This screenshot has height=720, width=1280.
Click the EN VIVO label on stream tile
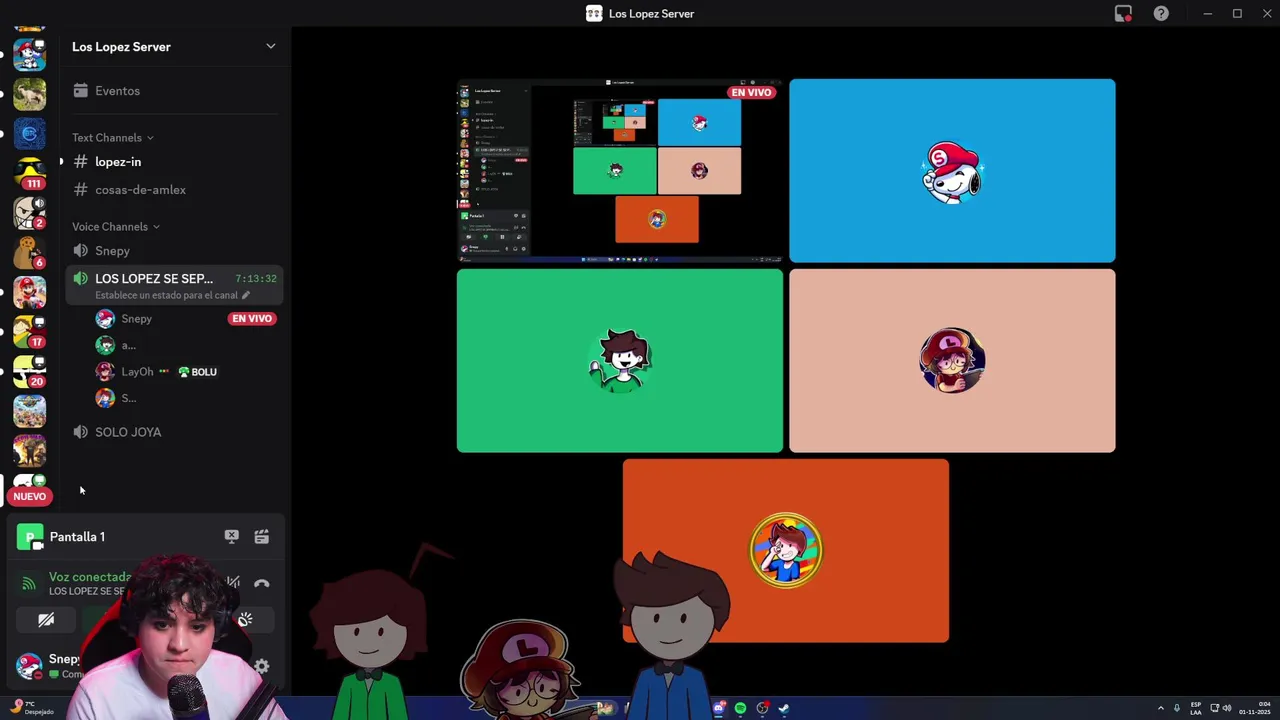[x=752, y=92]
